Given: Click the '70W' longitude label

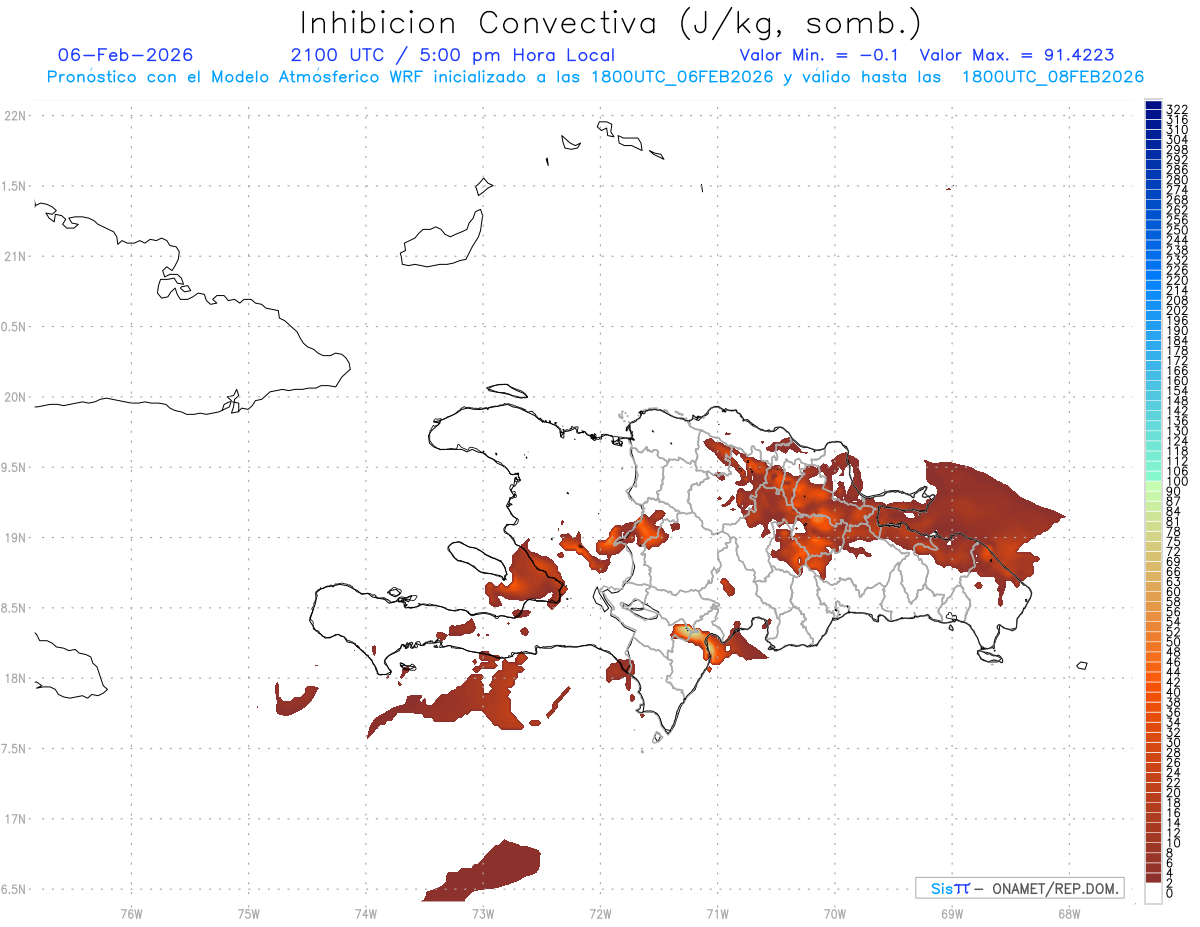Looking at the screenshot, I should pos(834,912).
